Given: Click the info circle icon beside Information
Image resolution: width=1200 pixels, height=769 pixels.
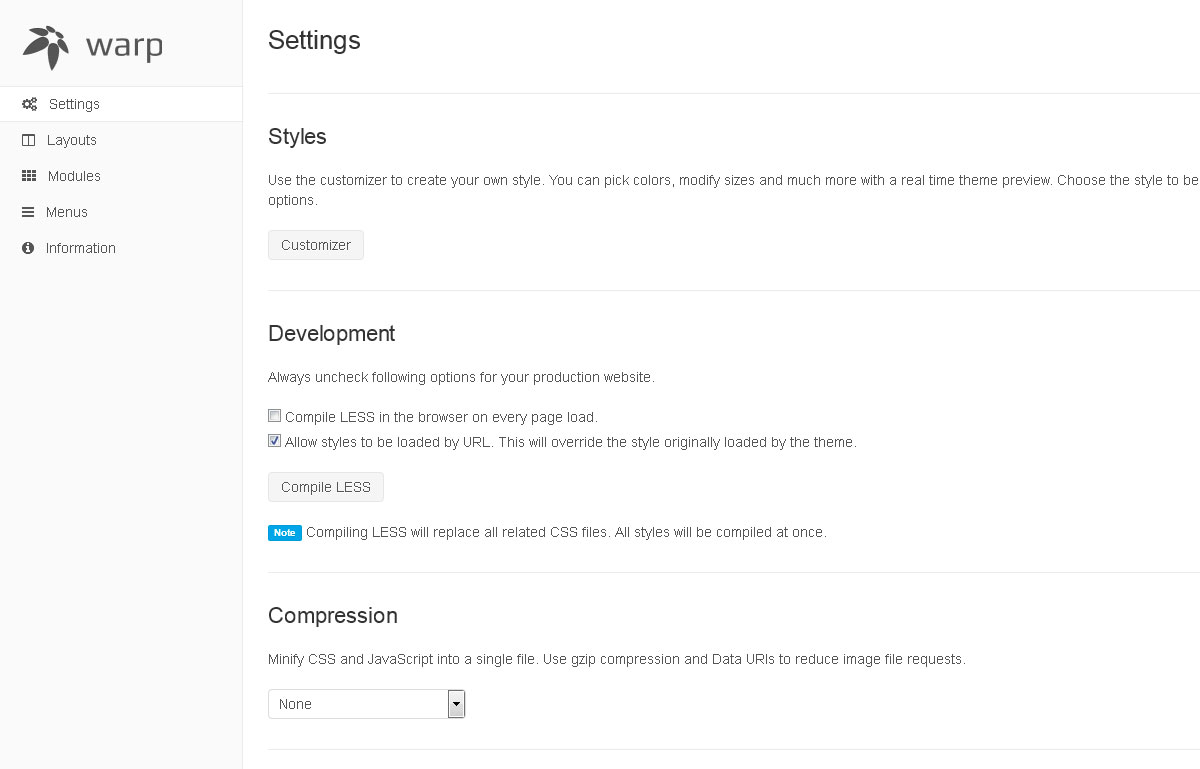Looking at the screenshot, I should [28, 248].
